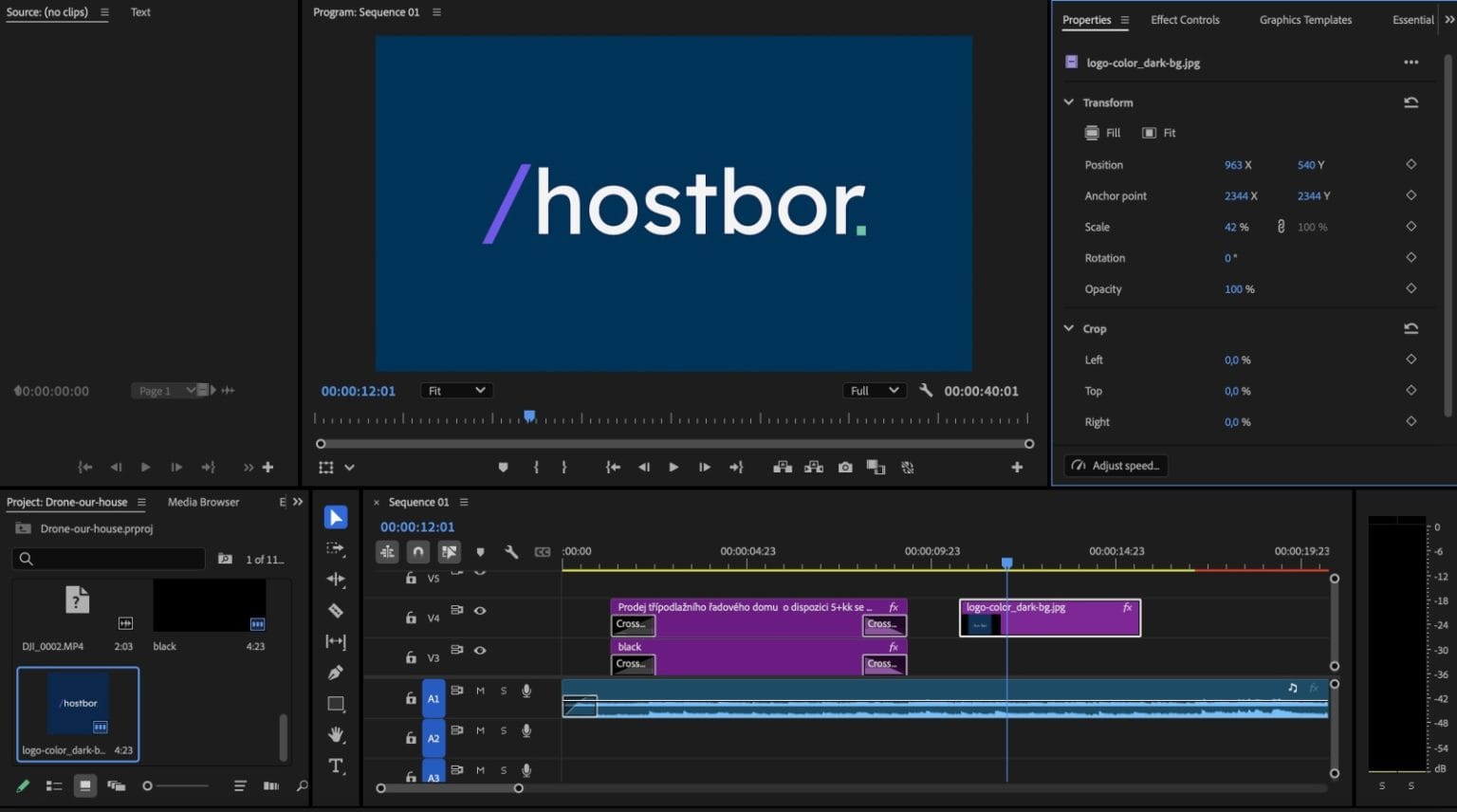Toggle lock on track V3
Screen dimensions: 1457x812
[411, 657]
